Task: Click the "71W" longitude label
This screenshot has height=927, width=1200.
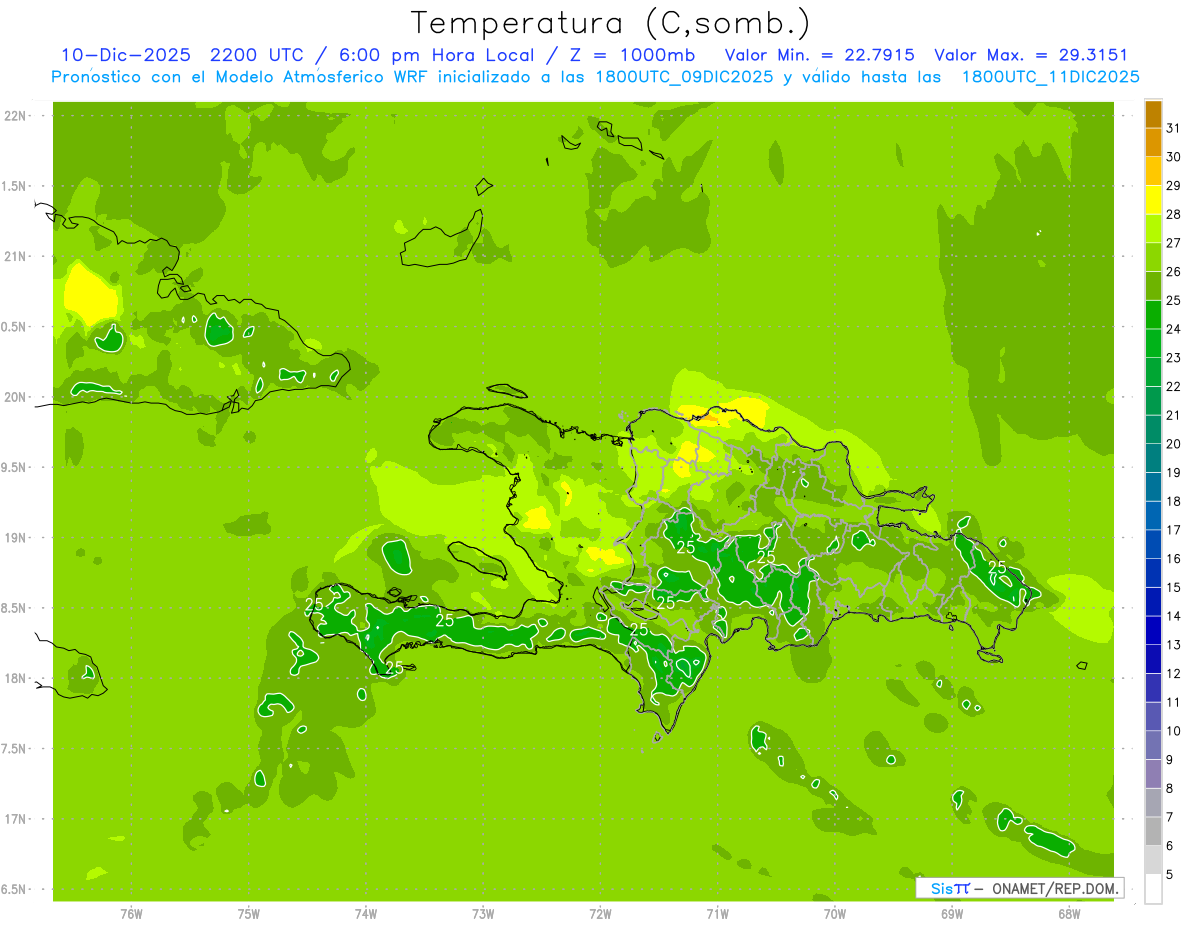Action: pos(717,913)
